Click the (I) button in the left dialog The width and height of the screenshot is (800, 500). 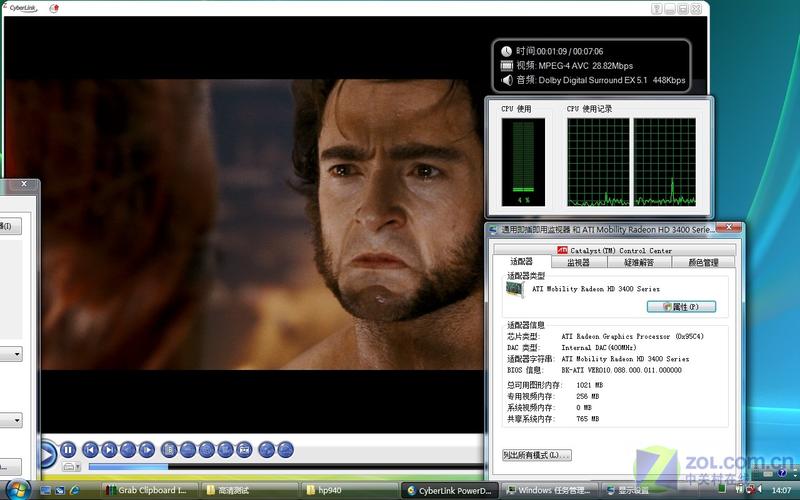tap(10, 226)
